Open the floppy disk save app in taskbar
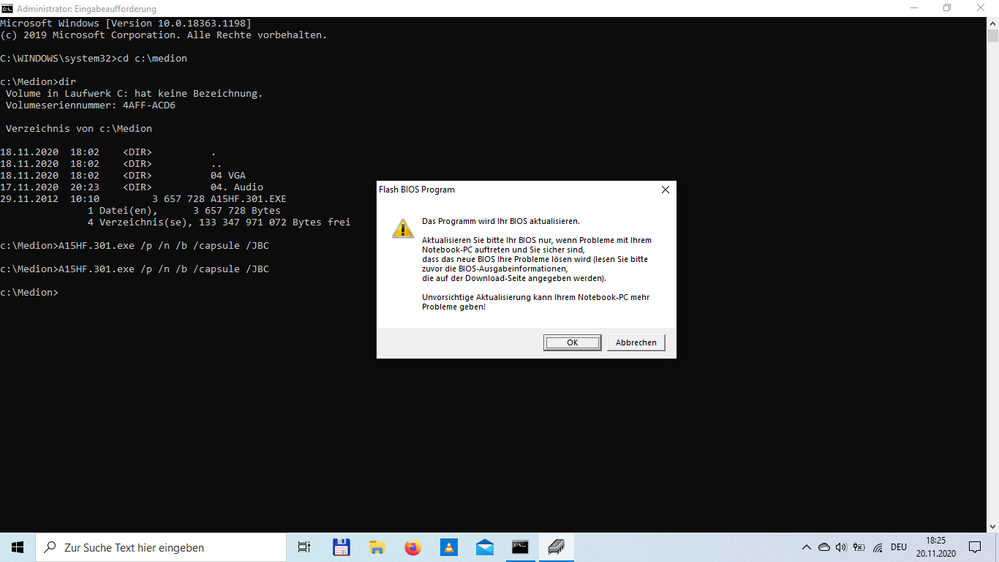999x562 pixels. point(341,547)
